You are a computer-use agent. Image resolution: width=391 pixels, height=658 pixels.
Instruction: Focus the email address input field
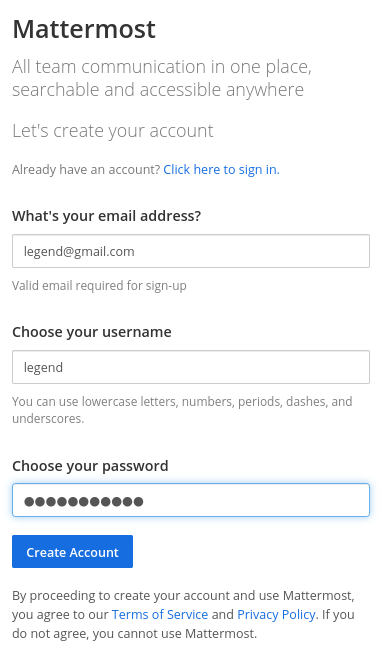191,251
